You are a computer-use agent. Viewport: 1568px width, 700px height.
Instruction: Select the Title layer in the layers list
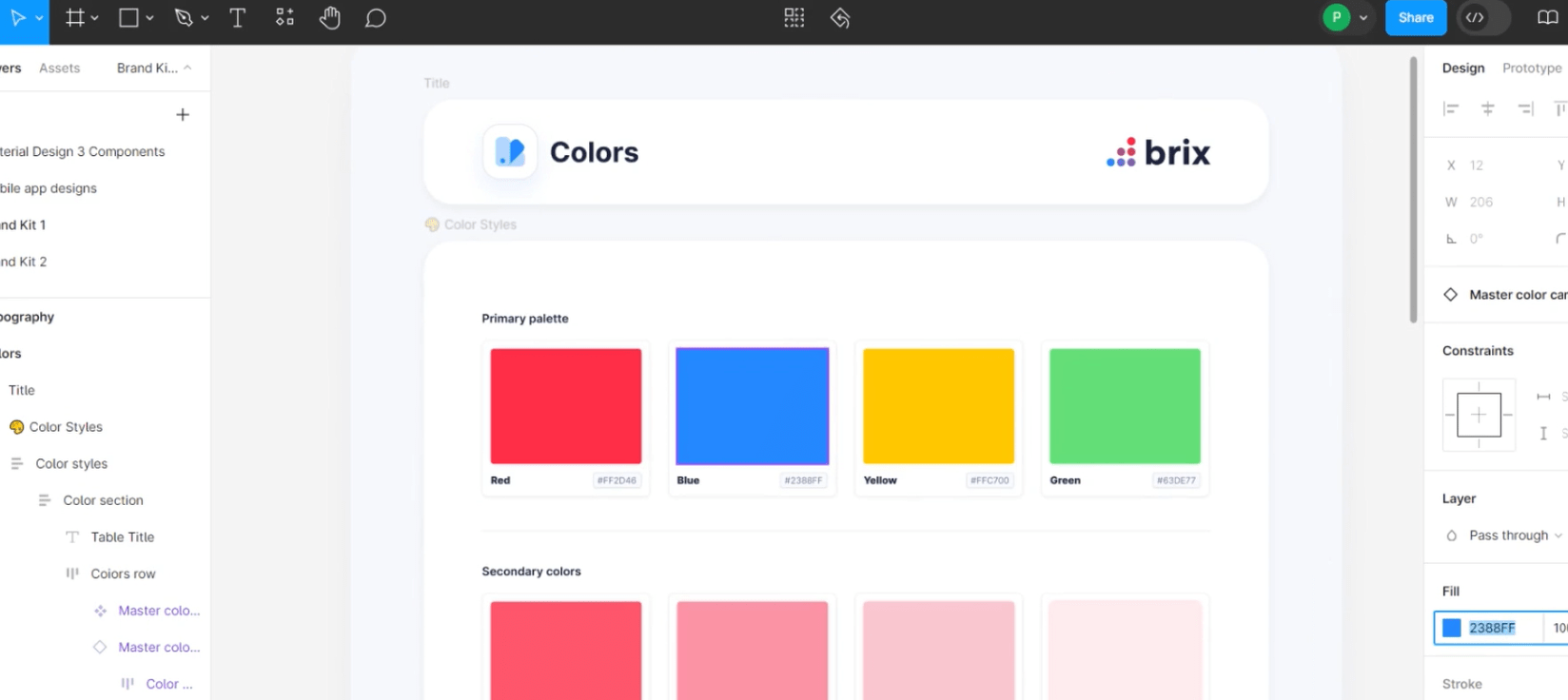tap(22, 390)
